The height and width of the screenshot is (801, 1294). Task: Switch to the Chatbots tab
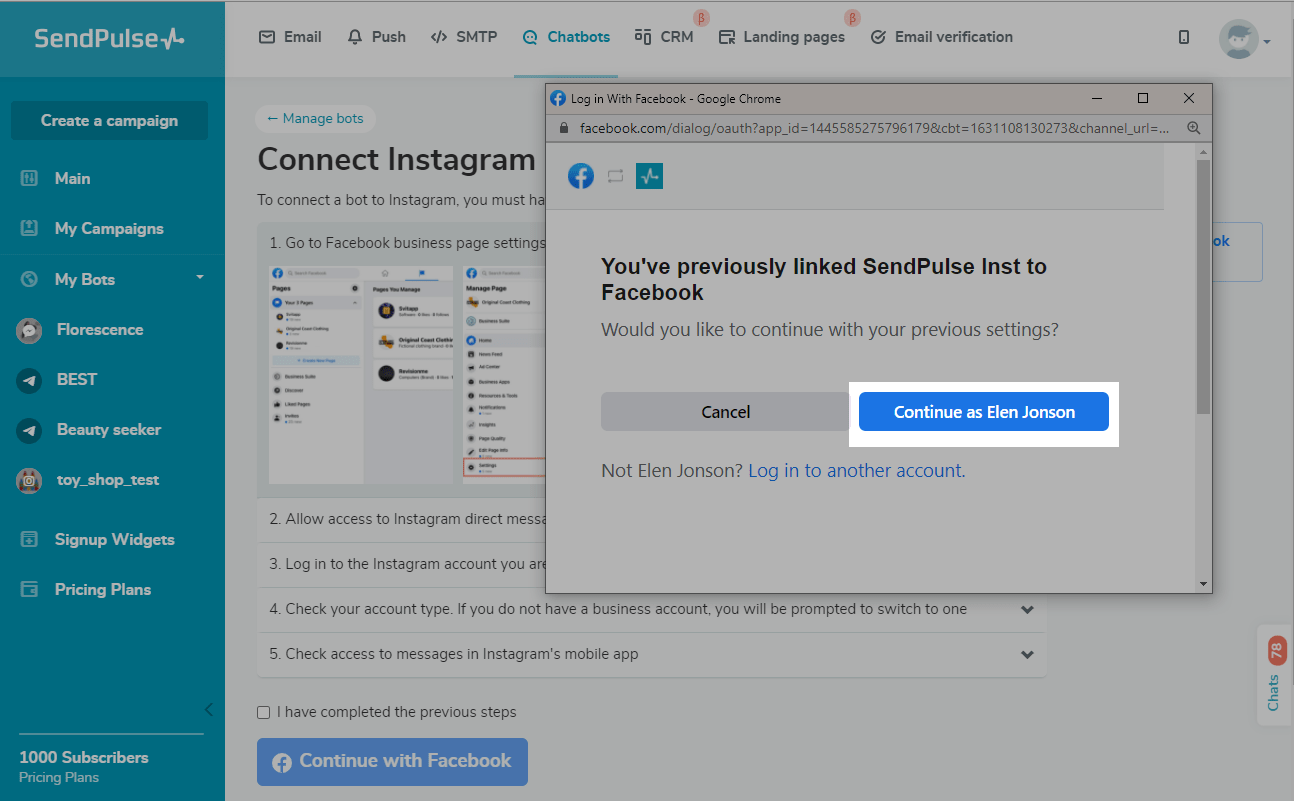566,37
